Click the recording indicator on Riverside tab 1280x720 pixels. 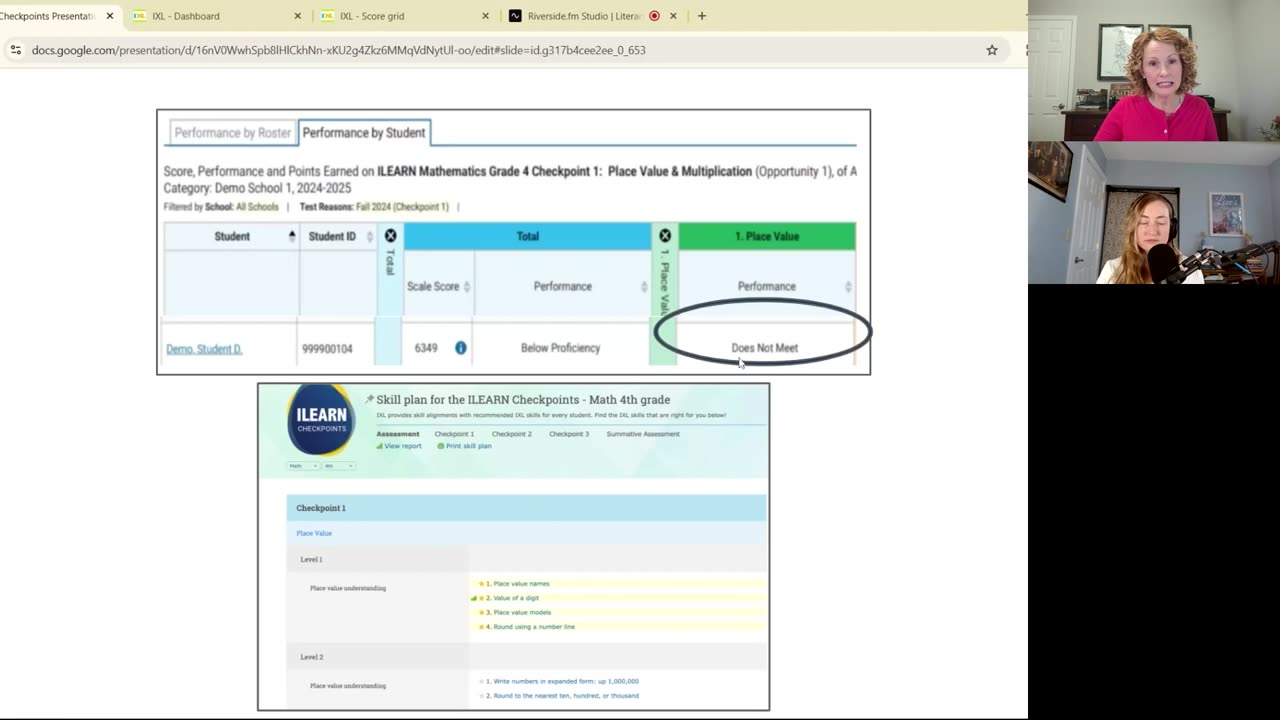[654, 16]
